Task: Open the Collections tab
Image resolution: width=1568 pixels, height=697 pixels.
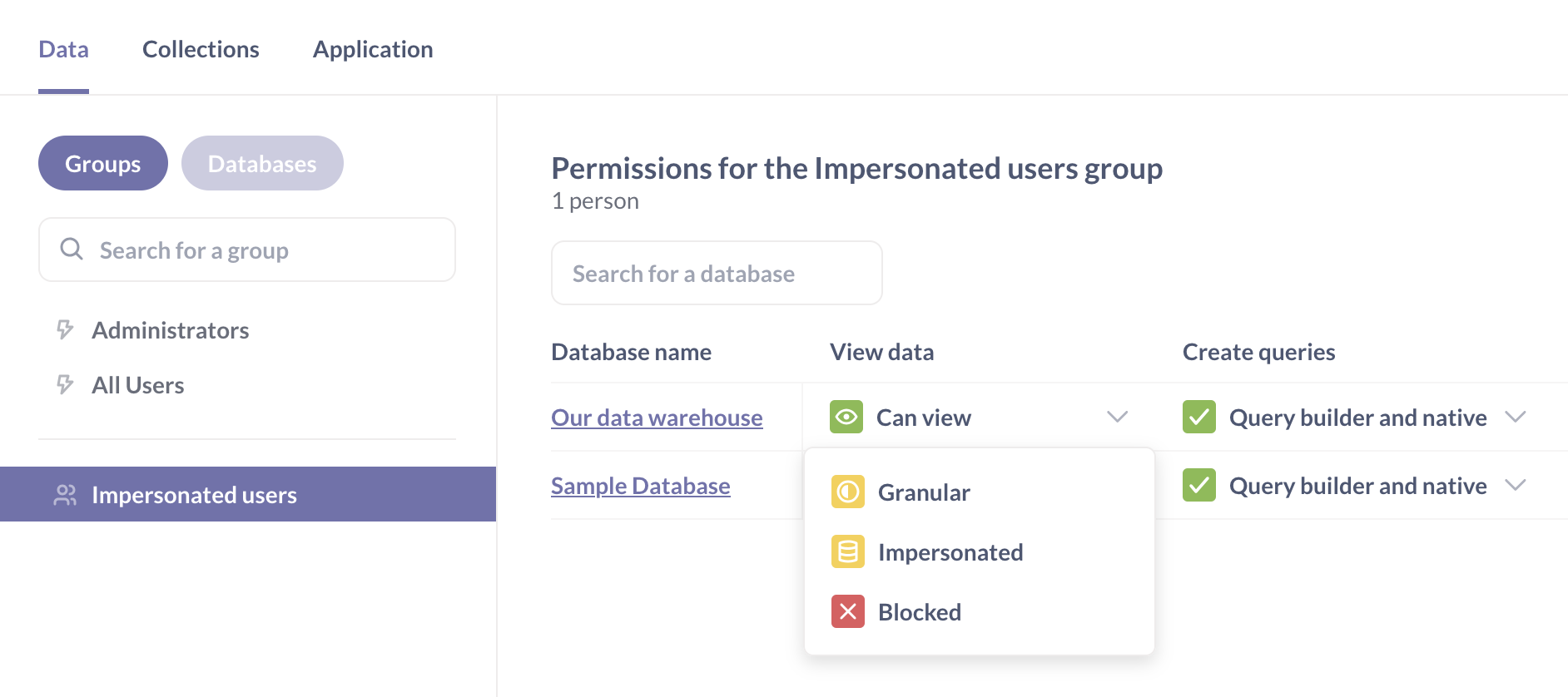Action: [x=201, y=49]
